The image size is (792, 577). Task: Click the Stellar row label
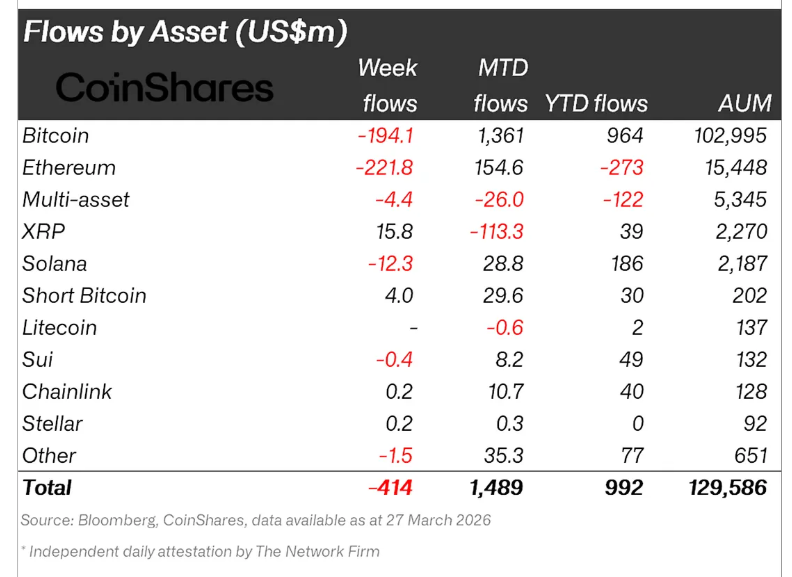click(52, 424)
